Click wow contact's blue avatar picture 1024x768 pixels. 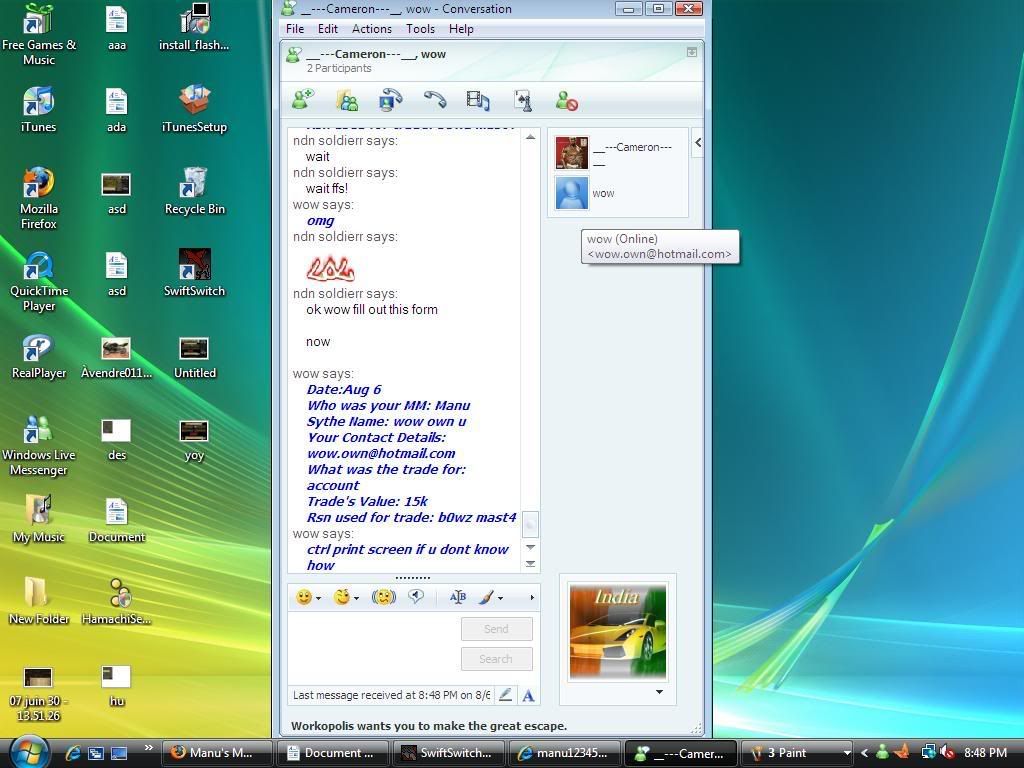572,193
